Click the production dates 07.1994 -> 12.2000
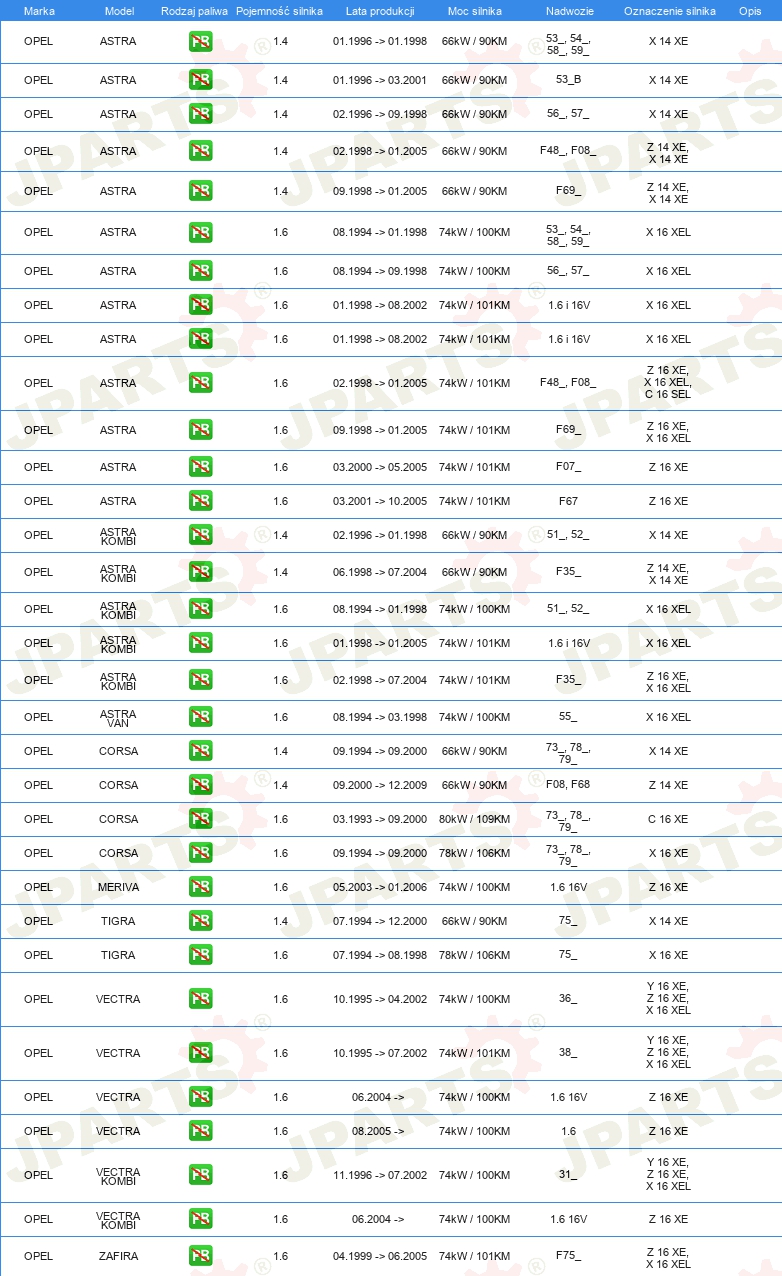Image resolution: width=782 pixels, height=1276 pixels. 380,921
